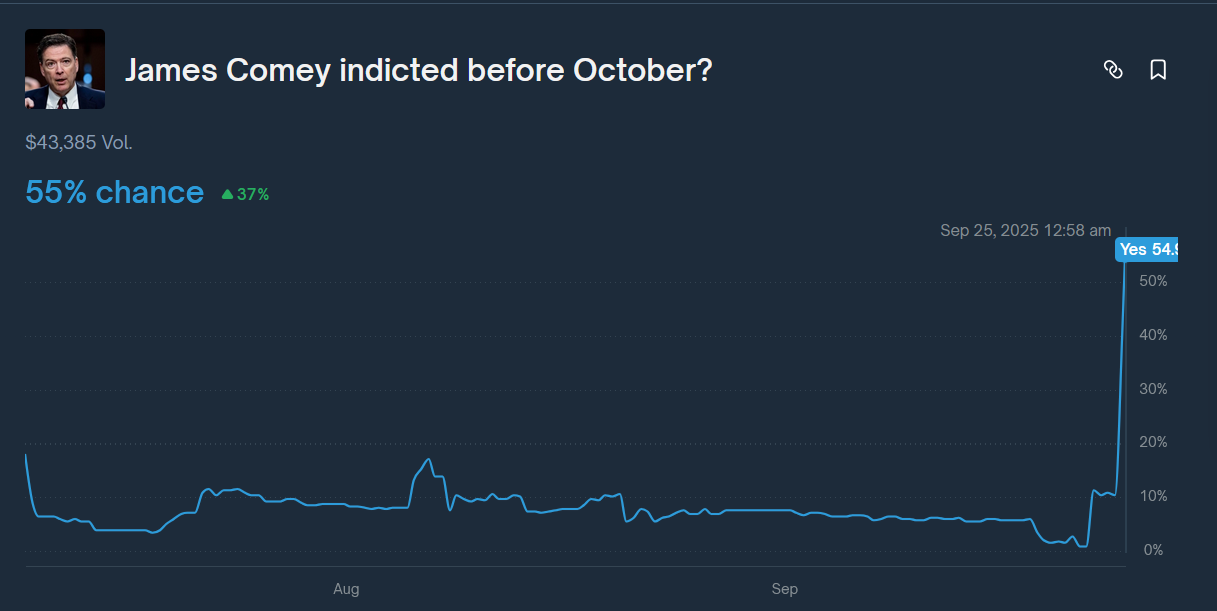
Task: Click the Aug label on the time axis
Action: (346, 589)
